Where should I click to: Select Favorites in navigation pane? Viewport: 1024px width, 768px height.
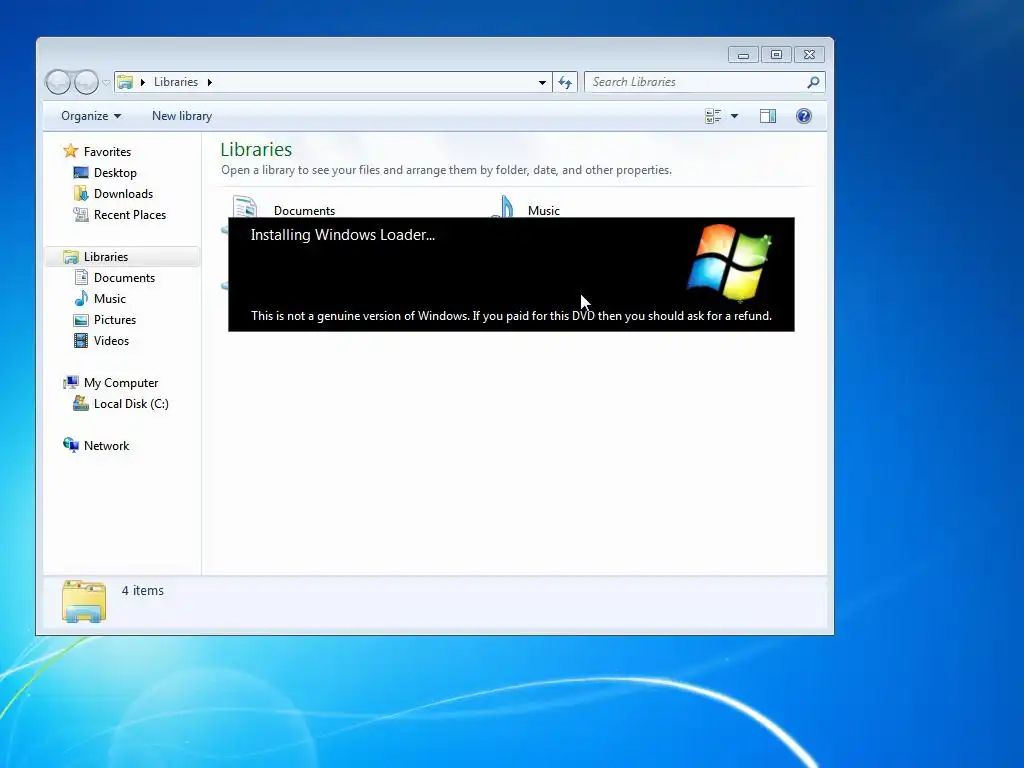(x=107, y=152)
